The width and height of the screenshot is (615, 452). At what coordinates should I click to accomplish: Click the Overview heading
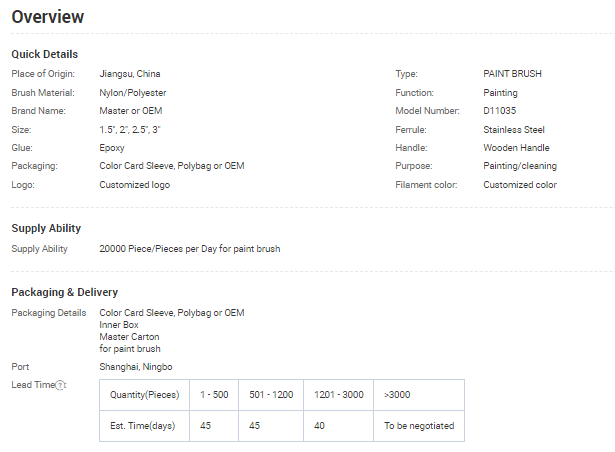coord(48,17)
